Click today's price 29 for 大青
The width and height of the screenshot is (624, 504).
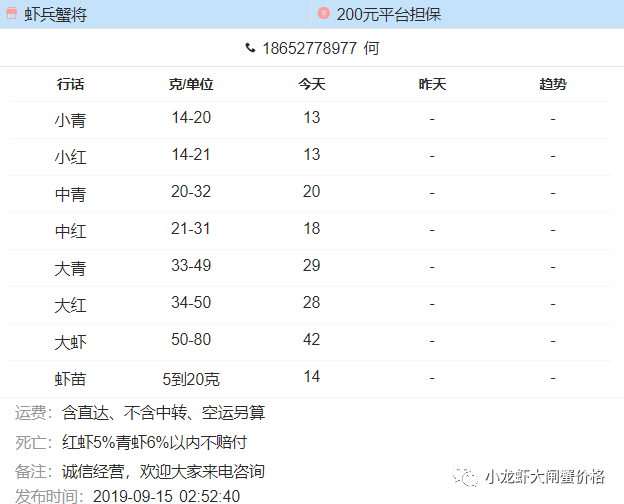coord(312,266)
